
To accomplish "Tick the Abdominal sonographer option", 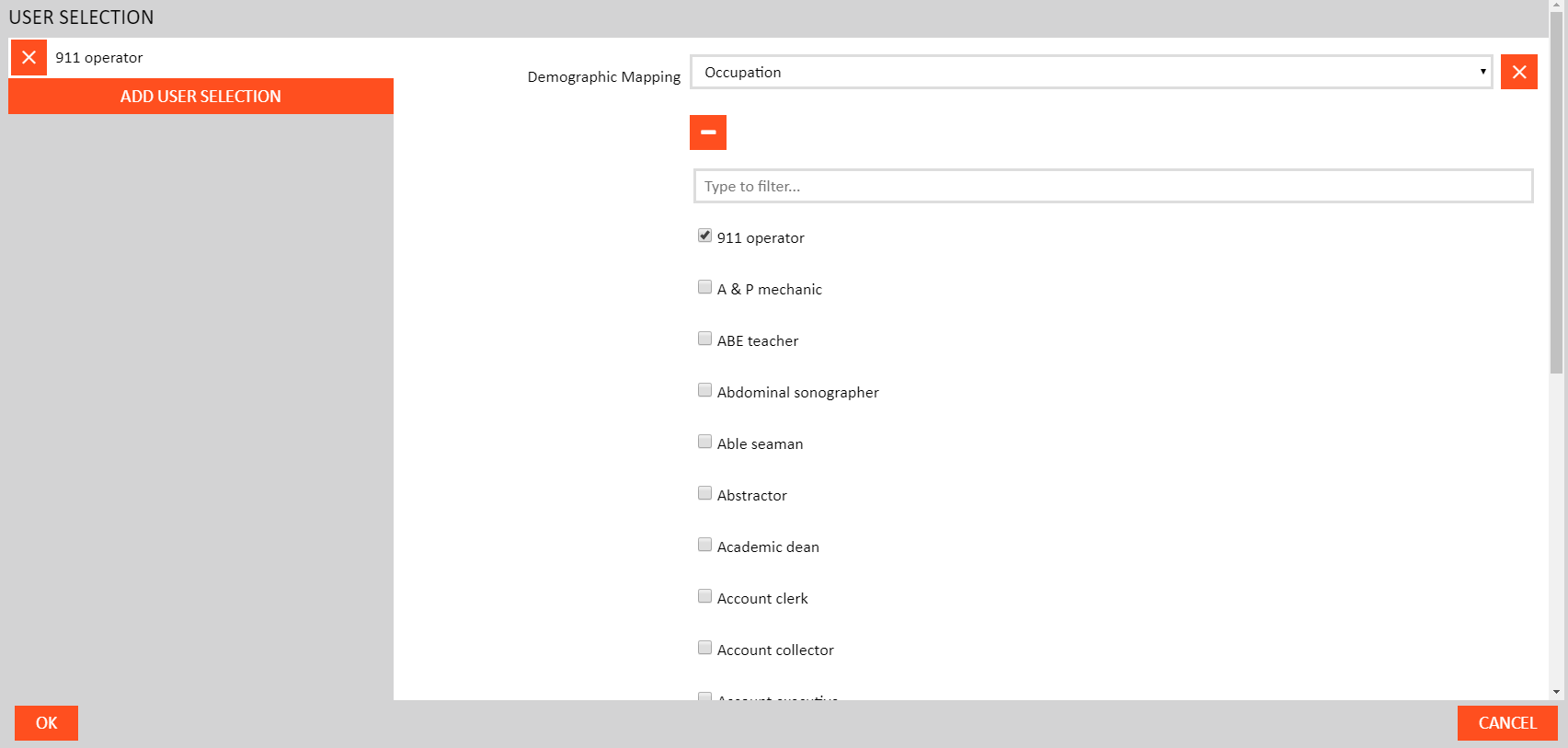I will (704, 390).
